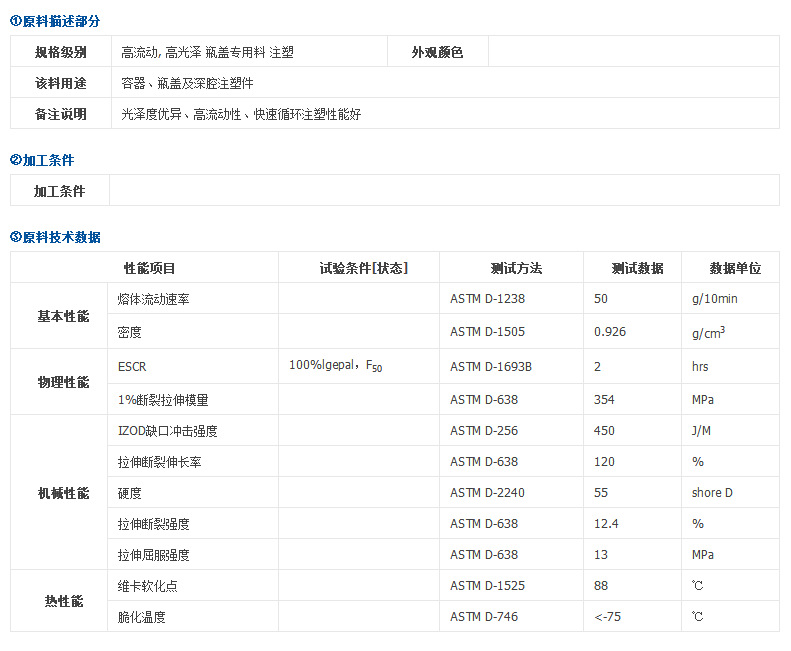Click the circled 3 icon beside 原料技术数据
Viewport: 791px width, 651px height.
16,237
